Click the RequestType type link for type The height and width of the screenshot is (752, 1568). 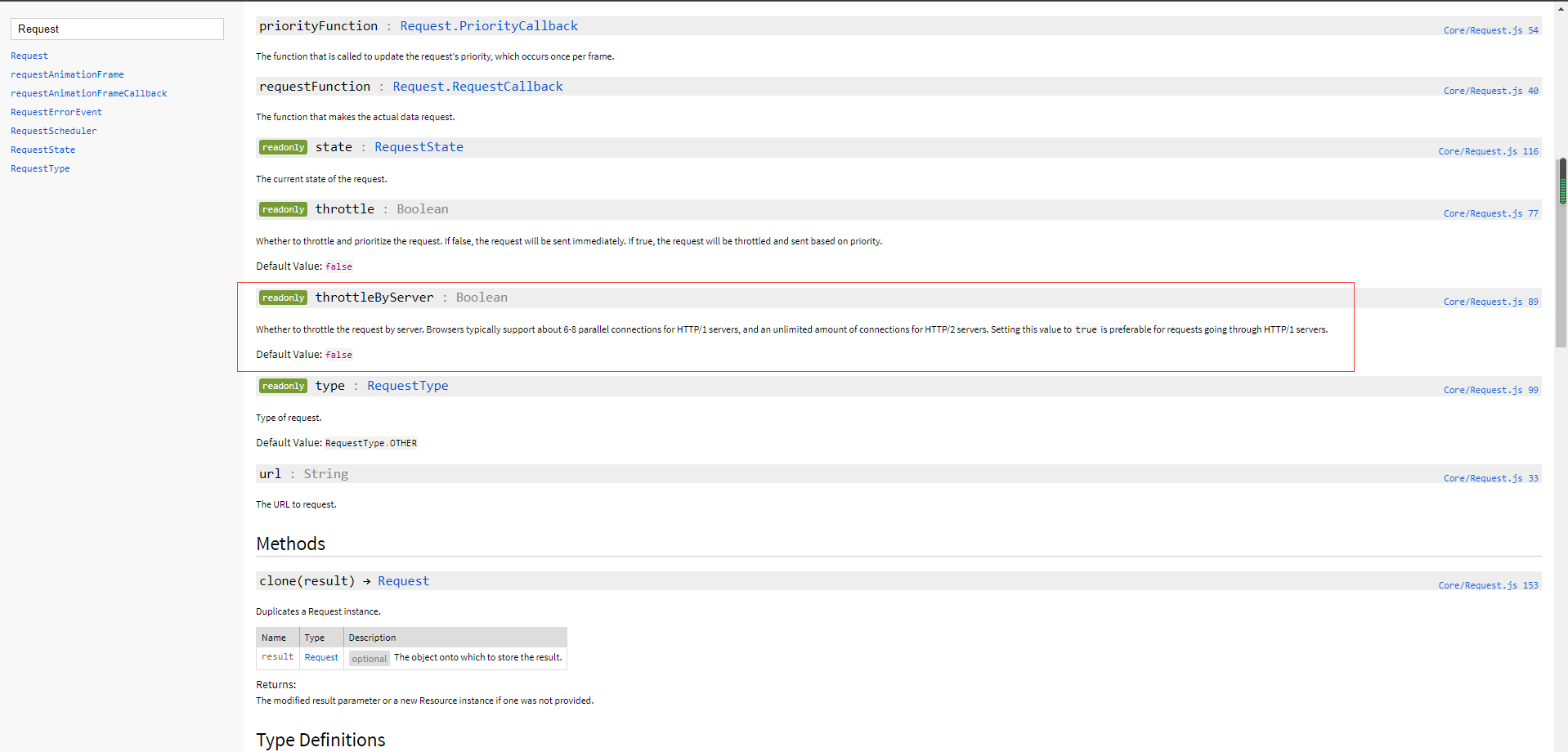pyautogui.click(x=407, y=386)
